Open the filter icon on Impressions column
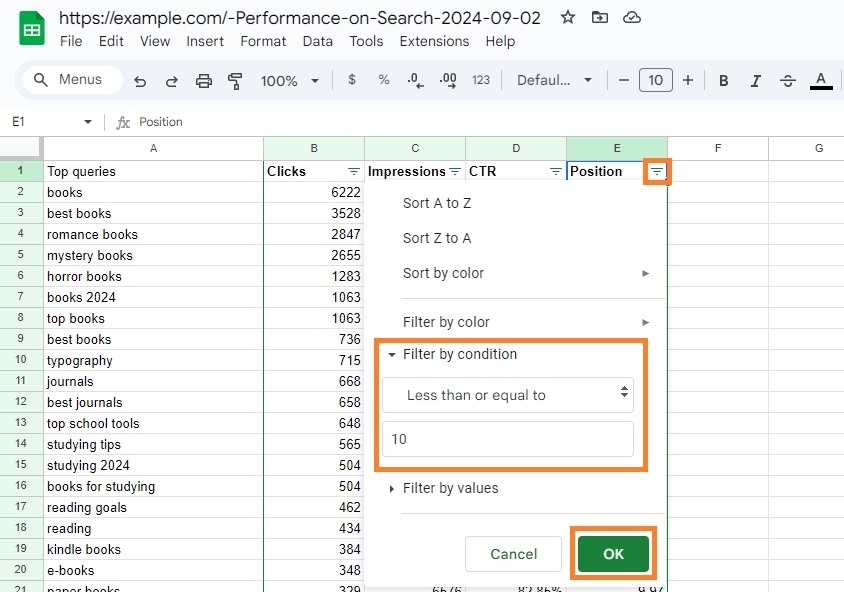Screen dimensions: 844x592 455,171
